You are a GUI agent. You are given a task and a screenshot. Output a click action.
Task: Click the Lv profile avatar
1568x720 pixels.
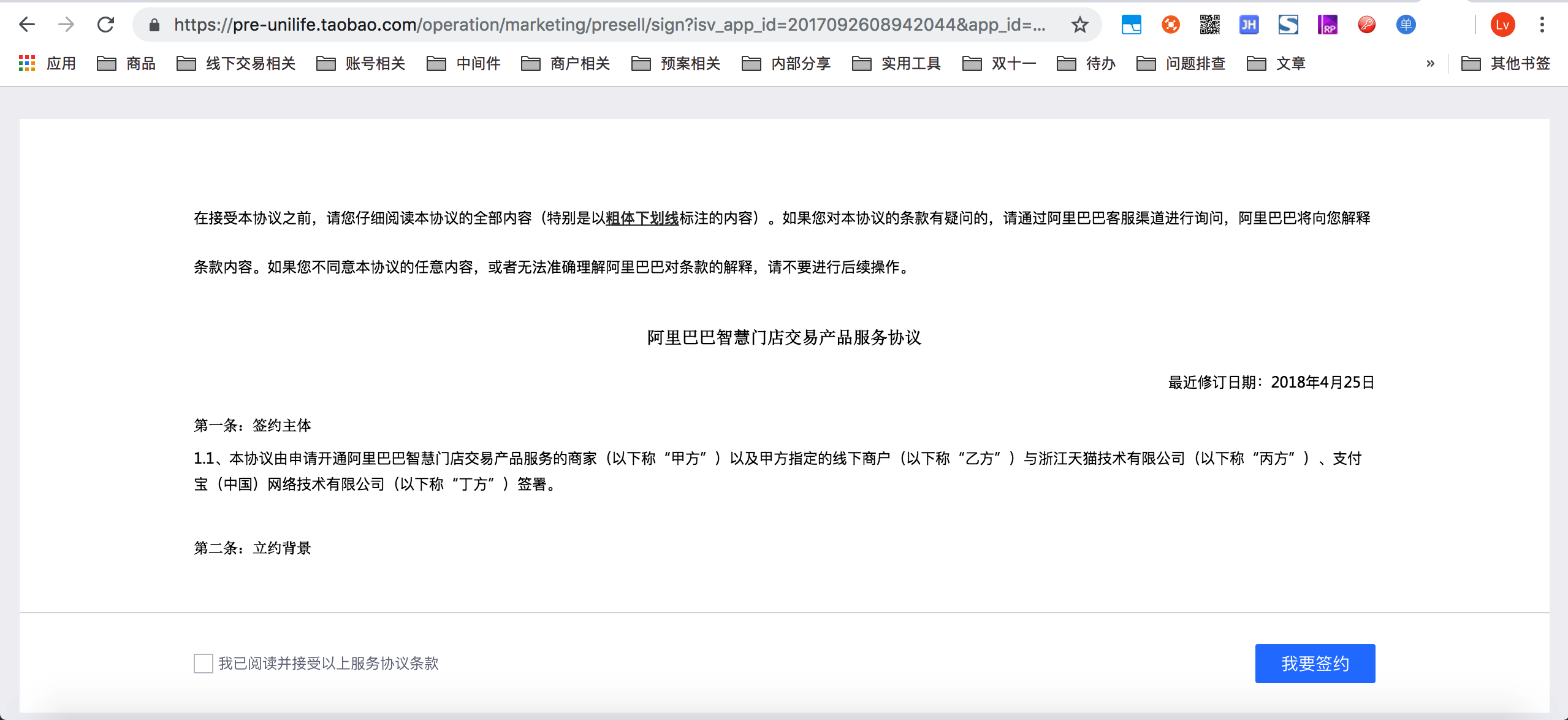(x=1502, y=25)
